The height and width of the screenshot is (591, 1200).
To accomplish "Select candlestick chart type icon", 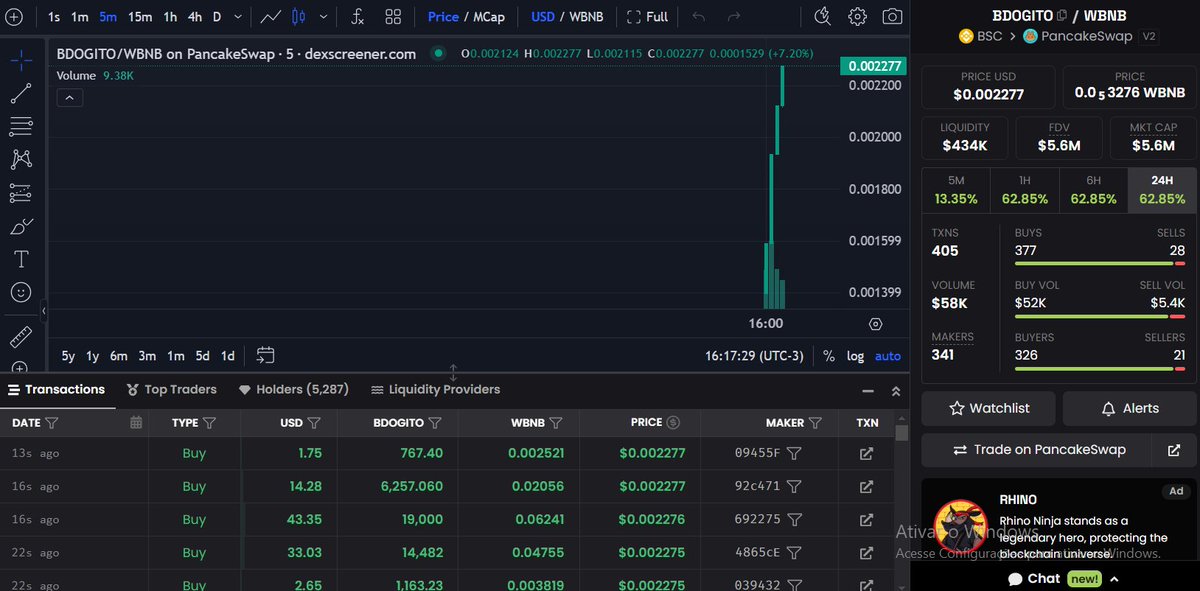I will click(298, 17).
